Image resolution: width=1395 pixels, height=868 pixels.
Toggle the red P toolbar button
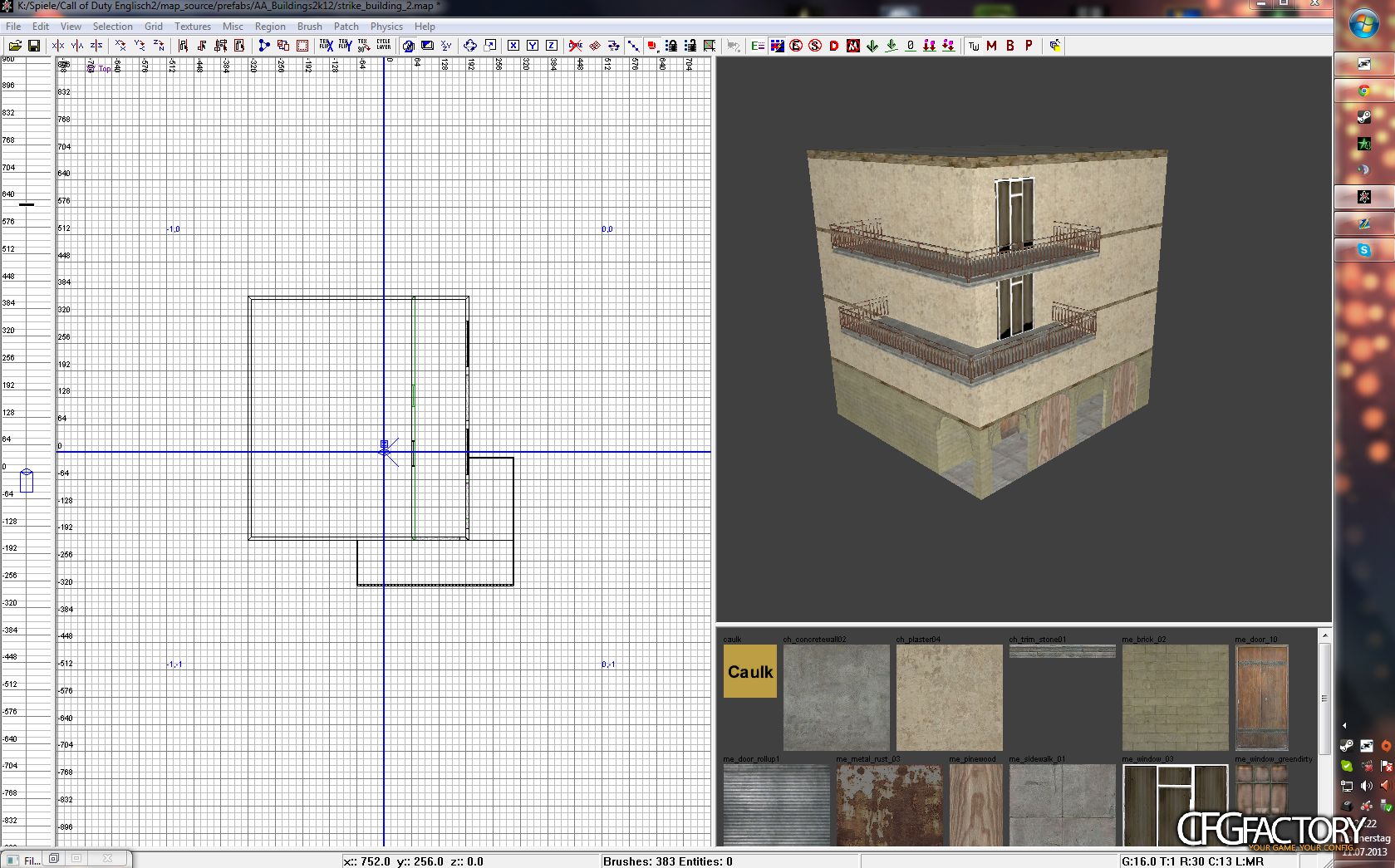[x=1029, y=46]
